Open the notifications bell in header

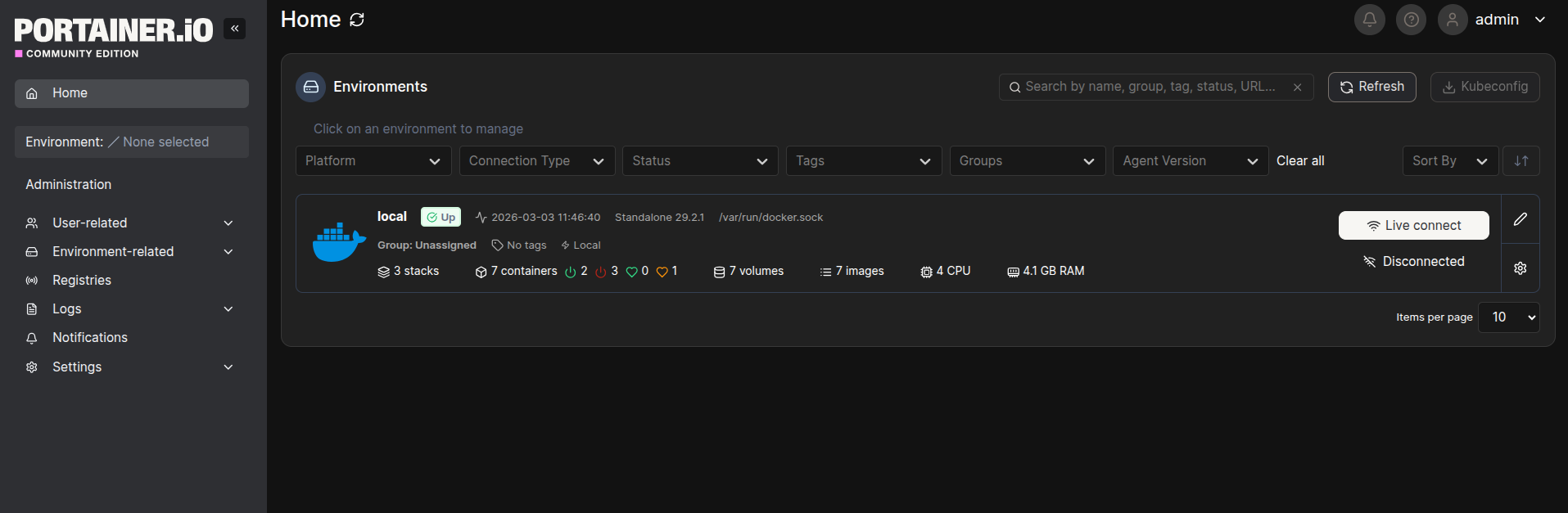[1369, 20]
